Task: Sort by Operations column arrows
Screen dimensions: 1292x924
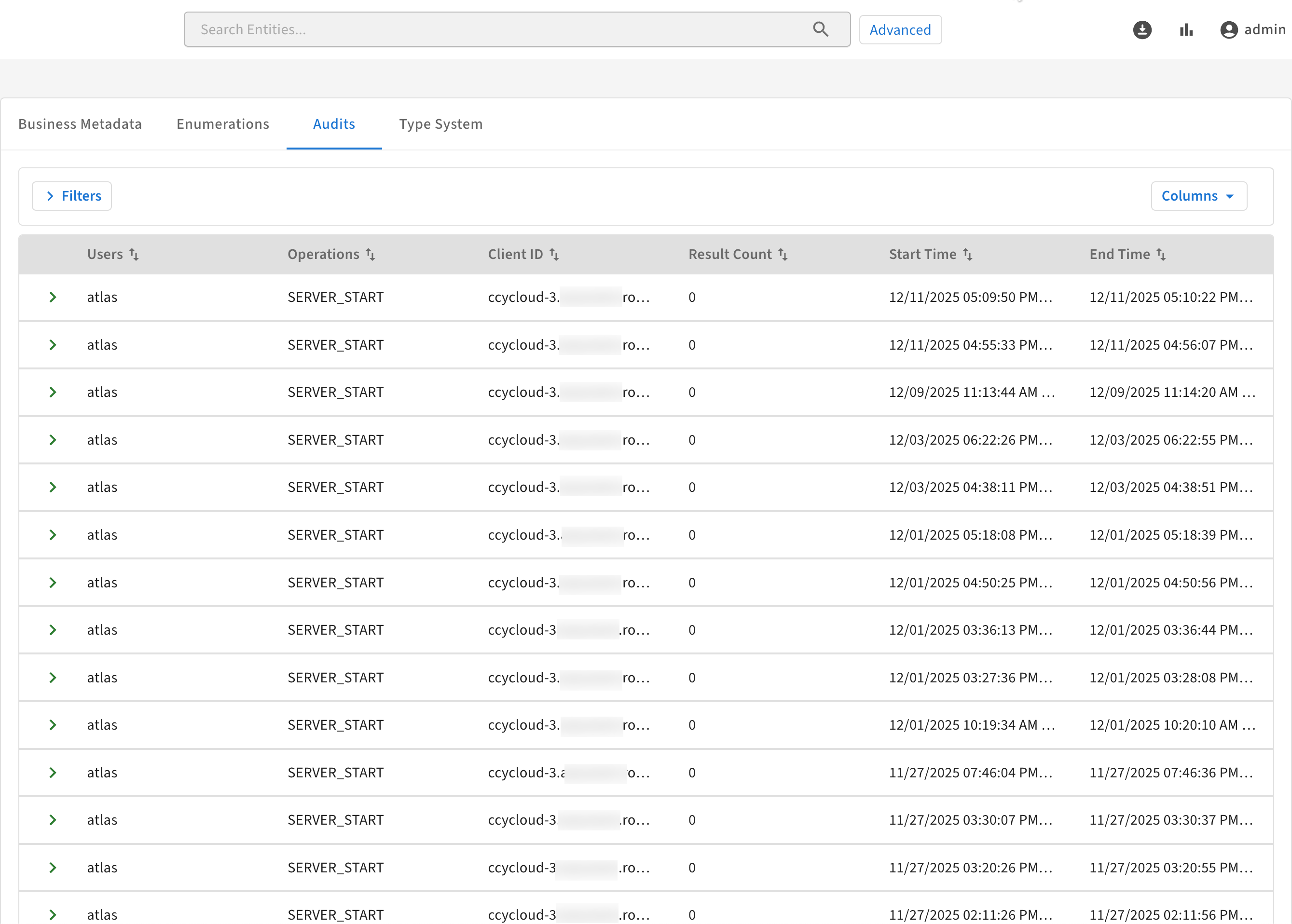Action: pyautogui.click(x=371, y=254)
